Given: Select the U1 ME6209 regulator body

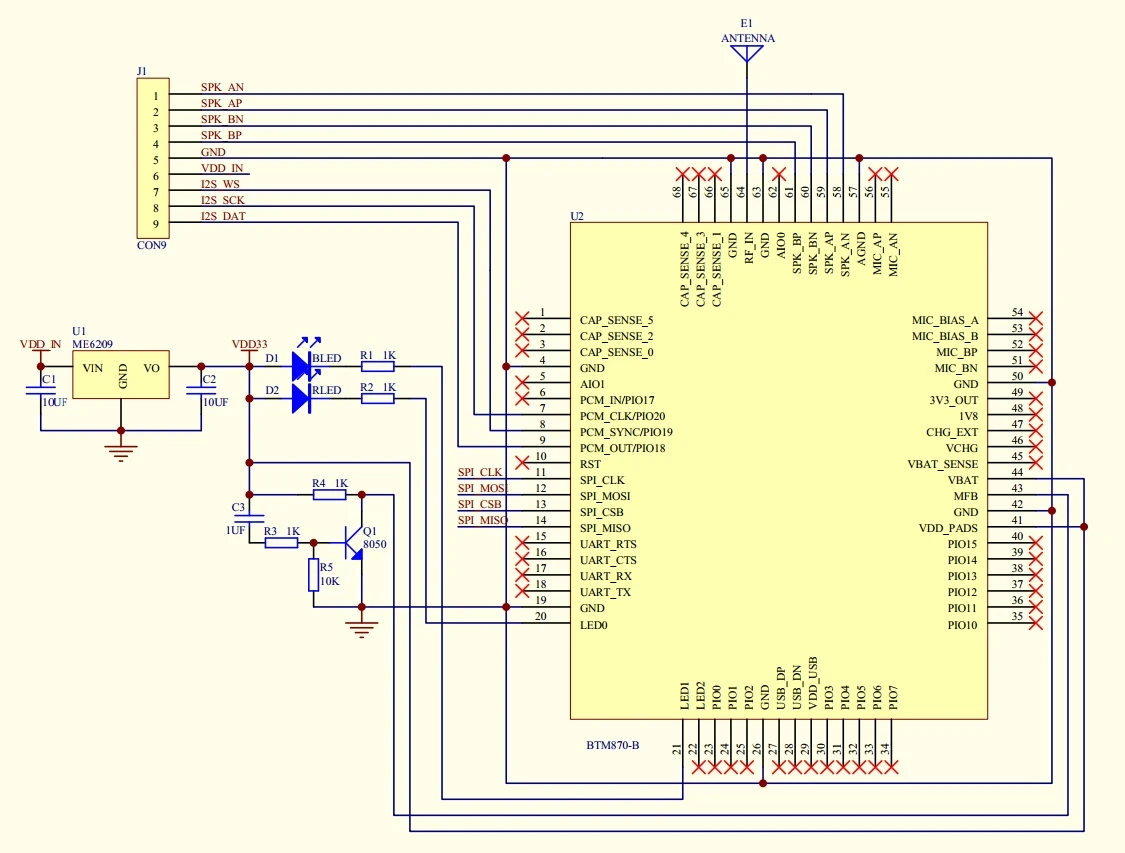Looking at the screenshot, I should point(121,374).
